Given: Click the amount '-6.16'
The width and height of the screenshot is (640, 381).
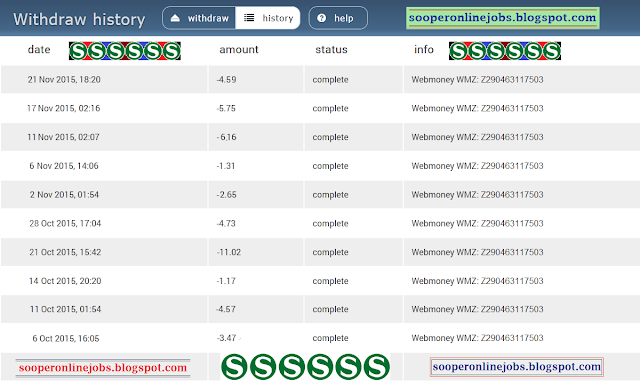Looking at the screenshot, I should click(227, 137).
